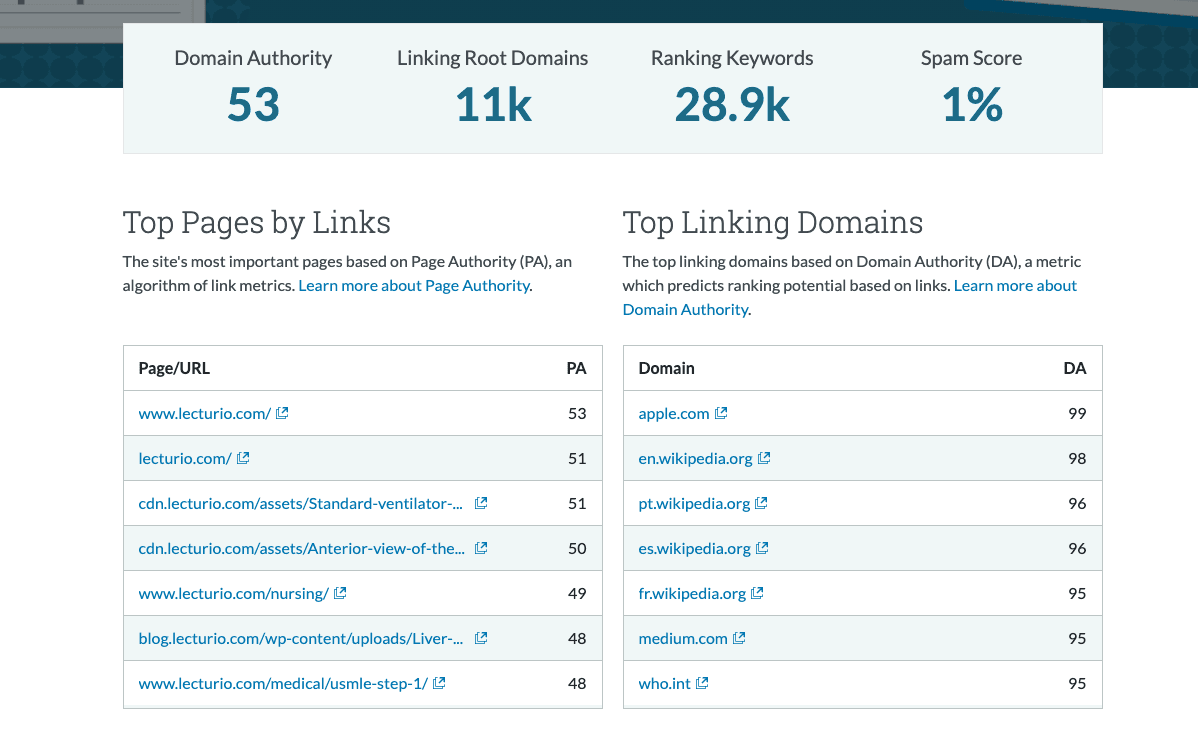Click the Domain column header
Image resolution: width=1198 pixels, height=732 pixels.
(x=666, y=368)
